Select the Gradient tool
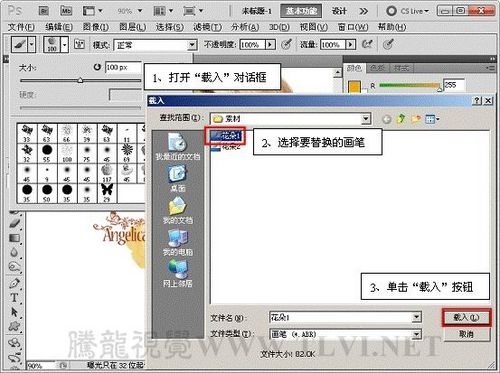This screenshot has width=500, height=373. (x=14, y=238)
